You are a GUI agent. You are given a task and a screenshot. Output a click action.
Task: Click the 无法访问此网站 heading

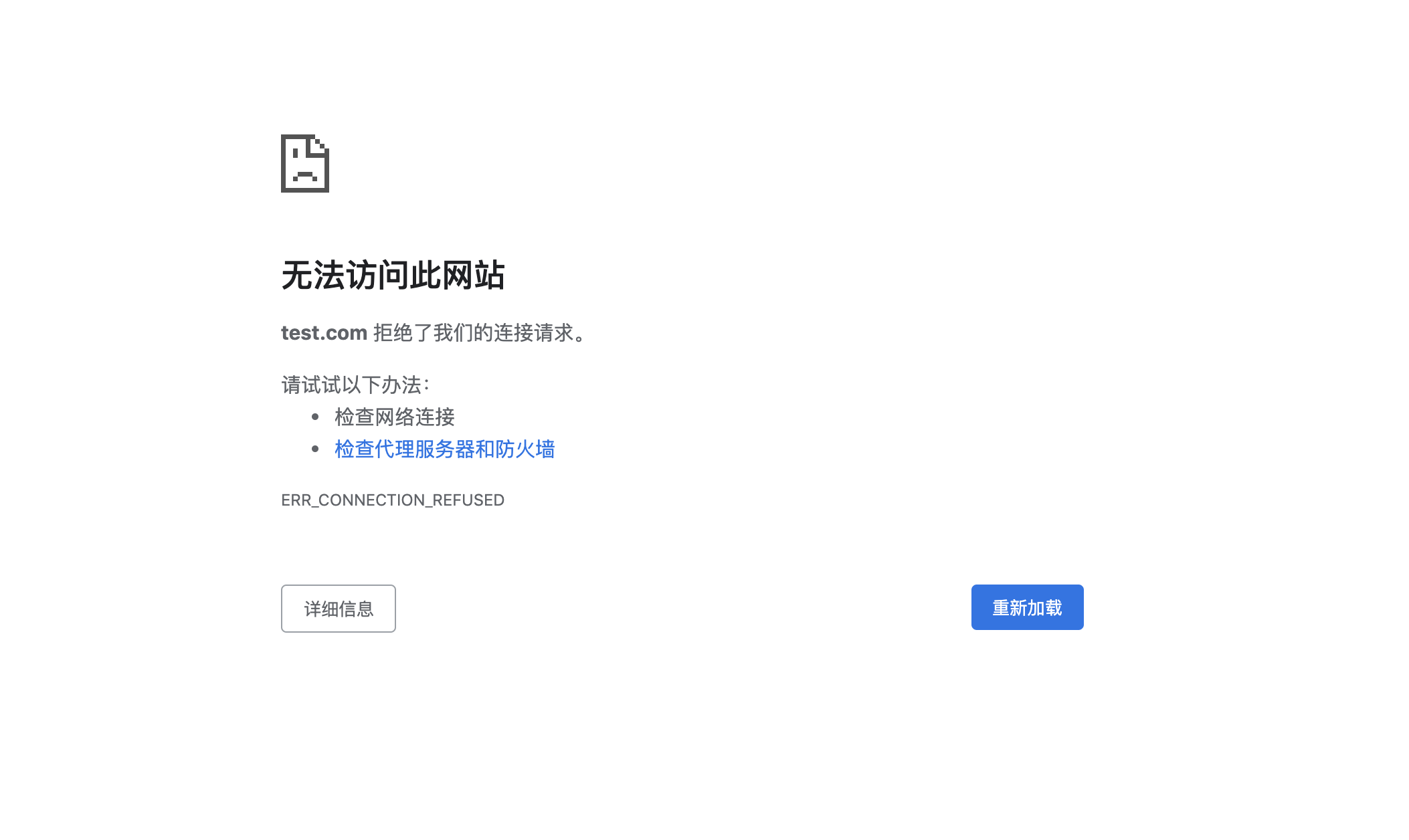pyautogui.click(x=393, y=275)
